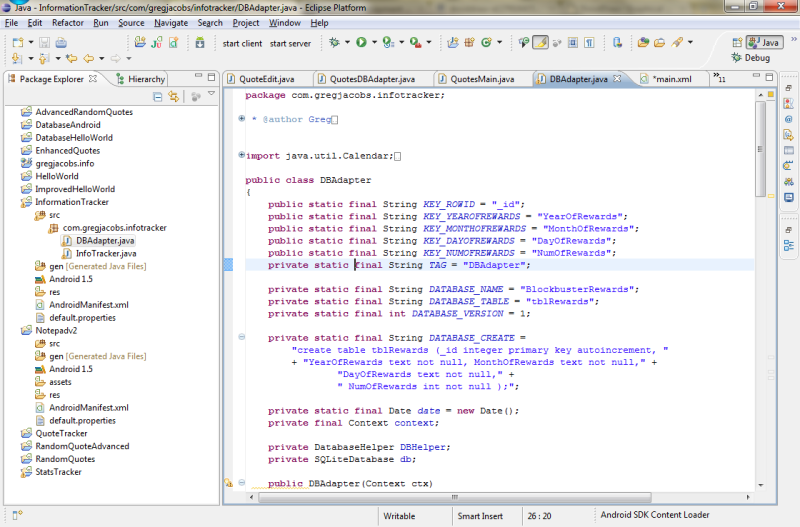Viewport: 800px width, 527px height.
Task: Click the start server button
Action: pos(290,43)
